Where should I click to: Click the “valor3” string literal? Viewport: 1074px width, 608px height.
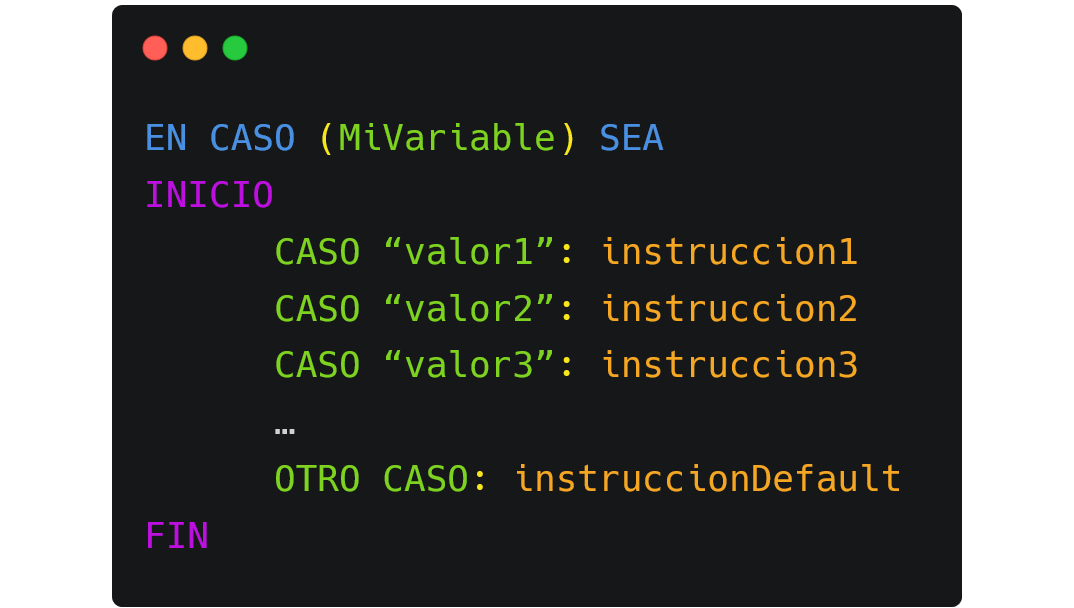[469, 365]
